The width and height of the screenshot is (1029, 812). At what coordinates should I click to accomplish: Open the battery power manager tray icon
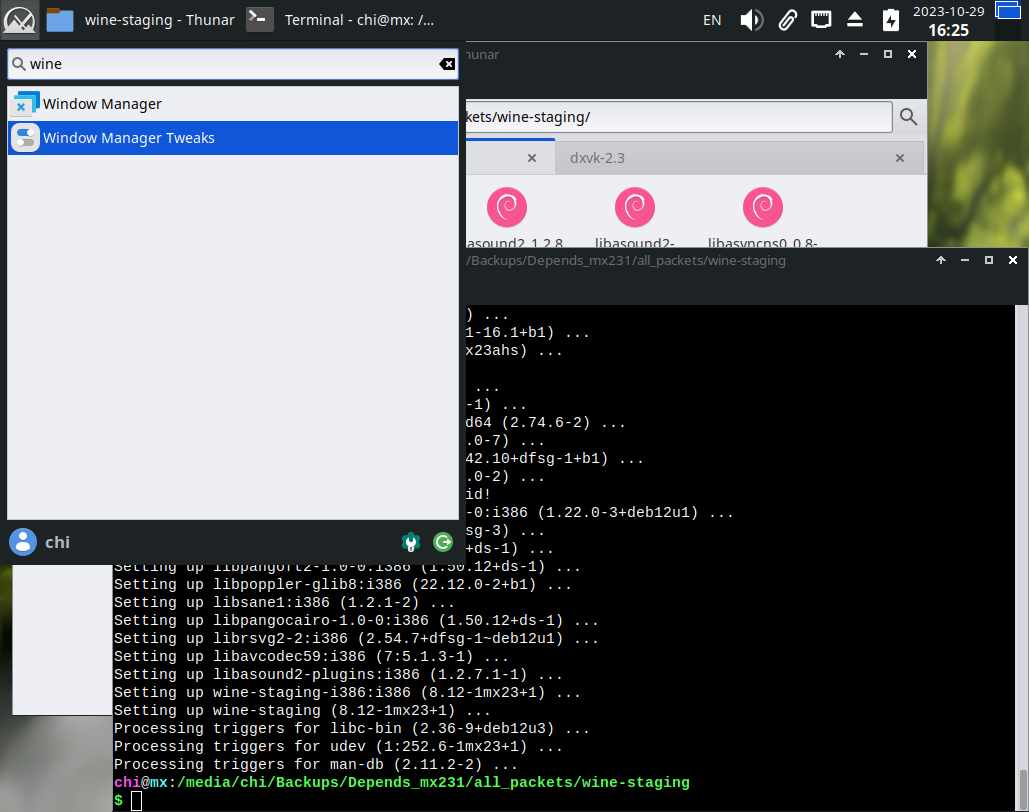[890, 20]
